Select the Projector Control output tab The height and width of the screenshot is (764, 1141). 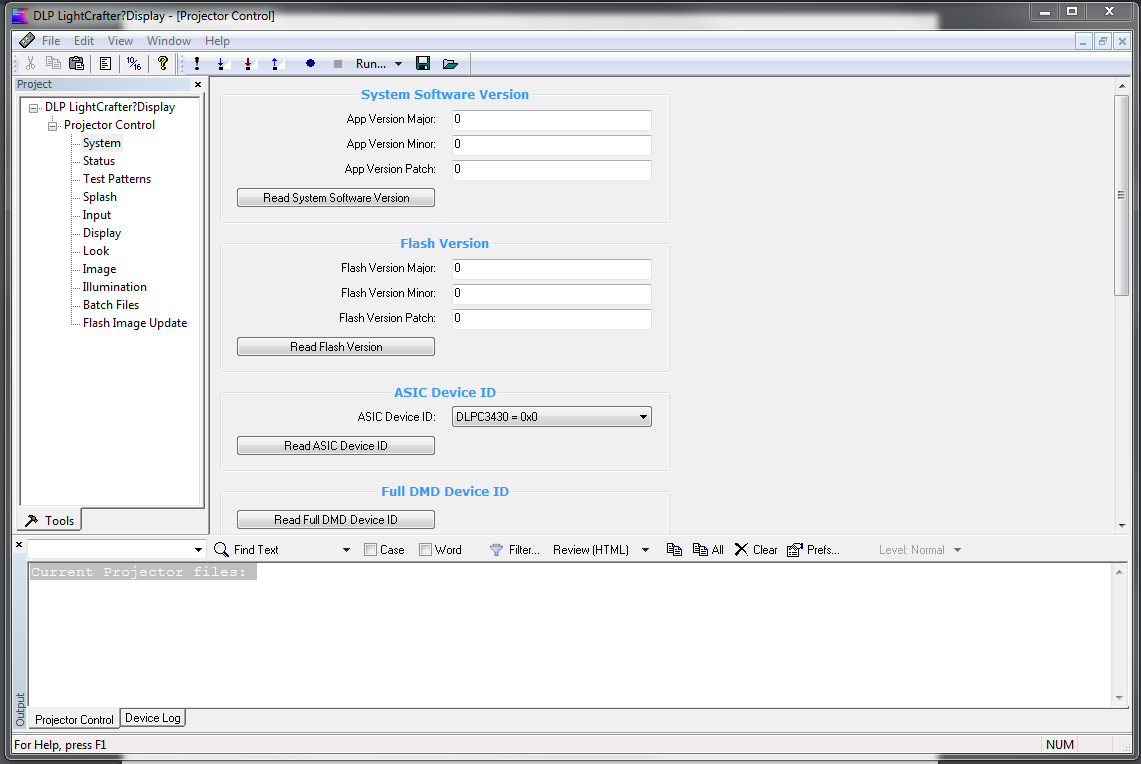tap(74, 720)
